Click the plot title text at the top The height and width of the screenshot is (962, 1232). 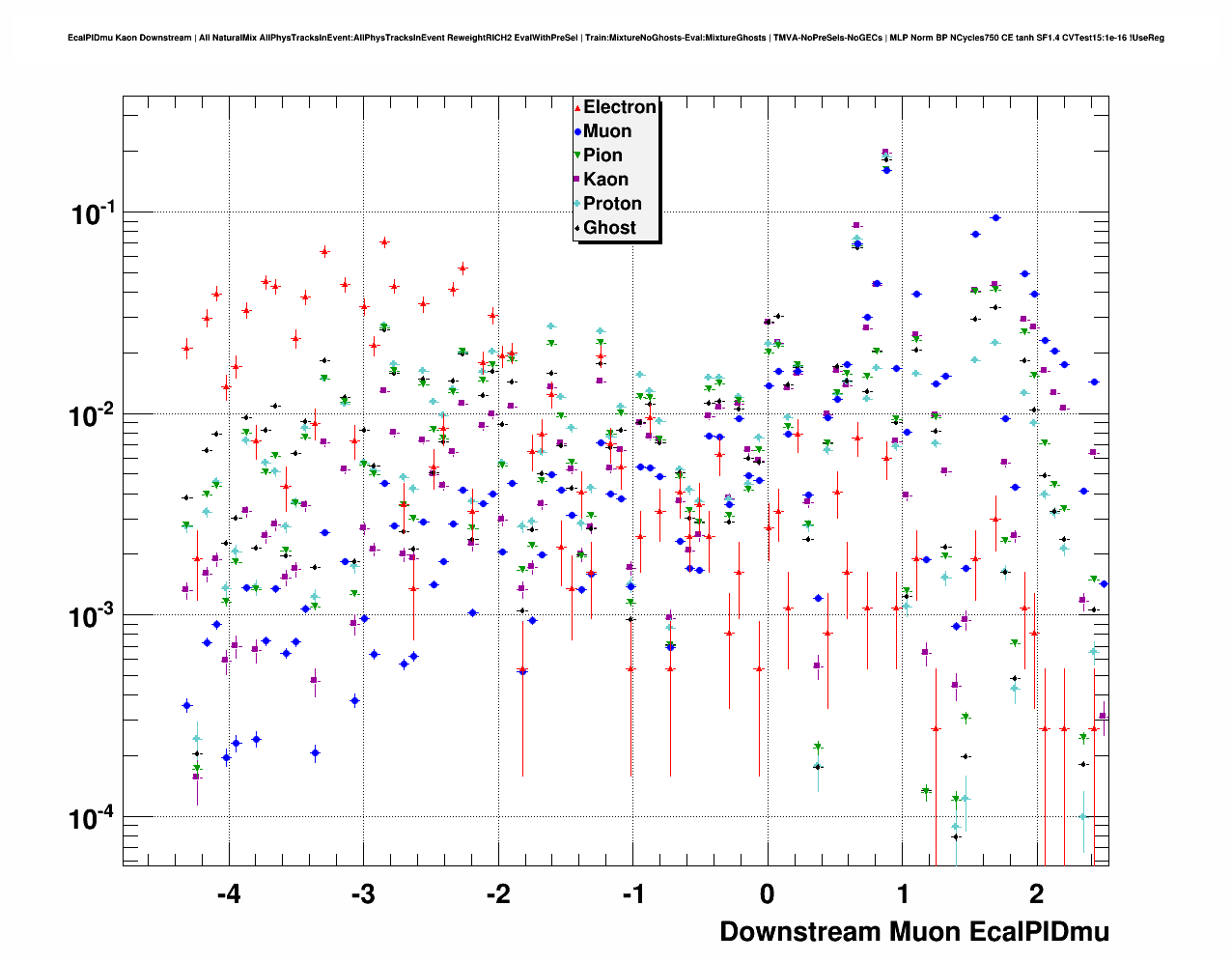(x=616, y=38)
